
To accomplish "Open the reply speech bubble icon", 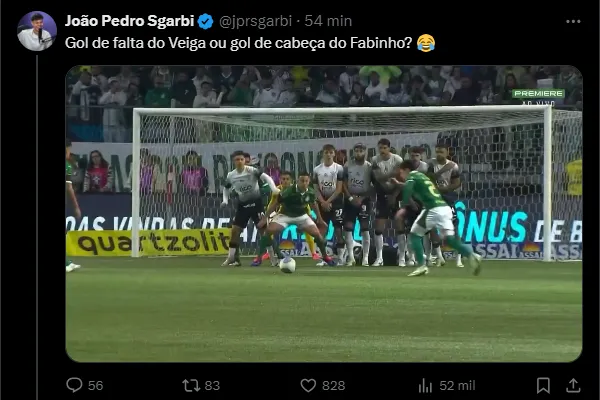I will click(74, 385).
